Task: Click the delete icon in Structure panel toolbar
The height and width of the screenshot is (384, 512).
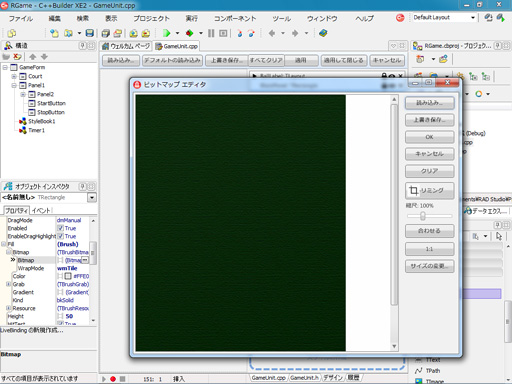Action: tap(17, 57)
